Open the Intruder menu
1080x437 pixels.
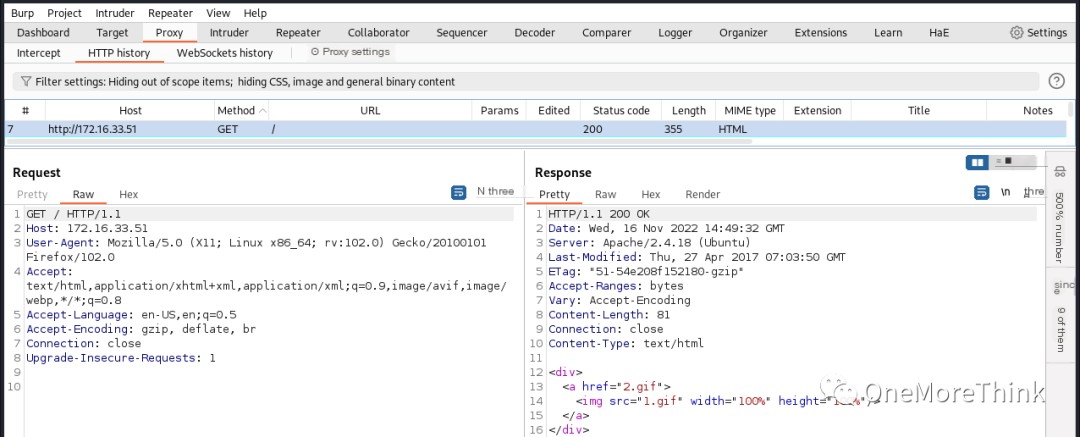point(115,13)
